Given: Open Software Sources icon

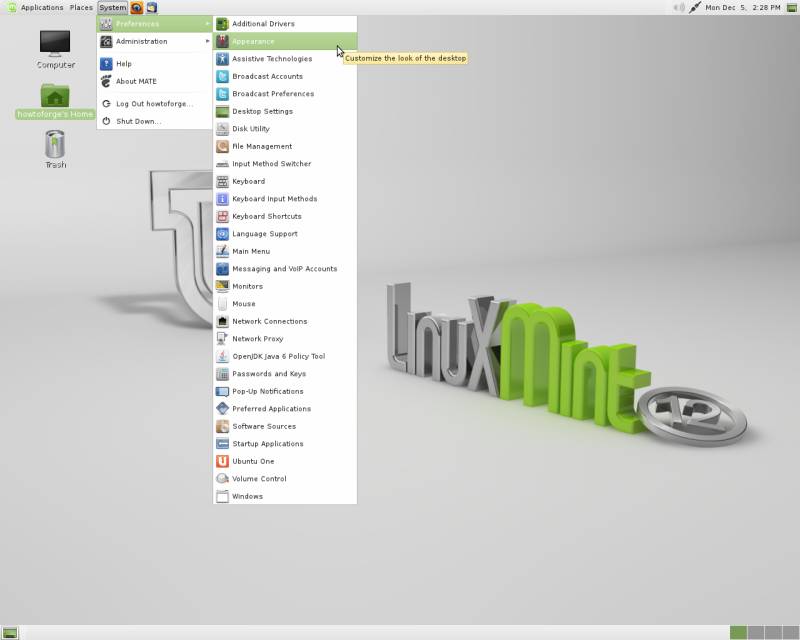Looking at the screenshot, I should (x=222, y=426).
